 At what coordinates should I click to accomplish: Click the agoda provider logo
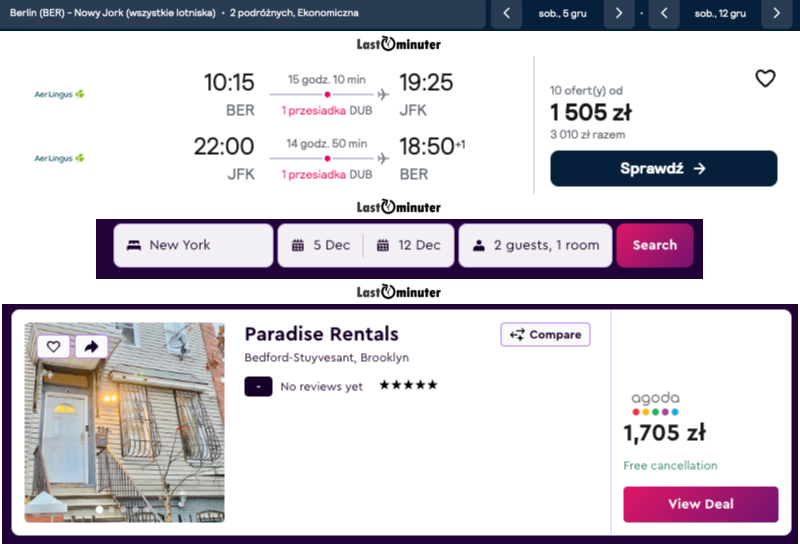655,403
